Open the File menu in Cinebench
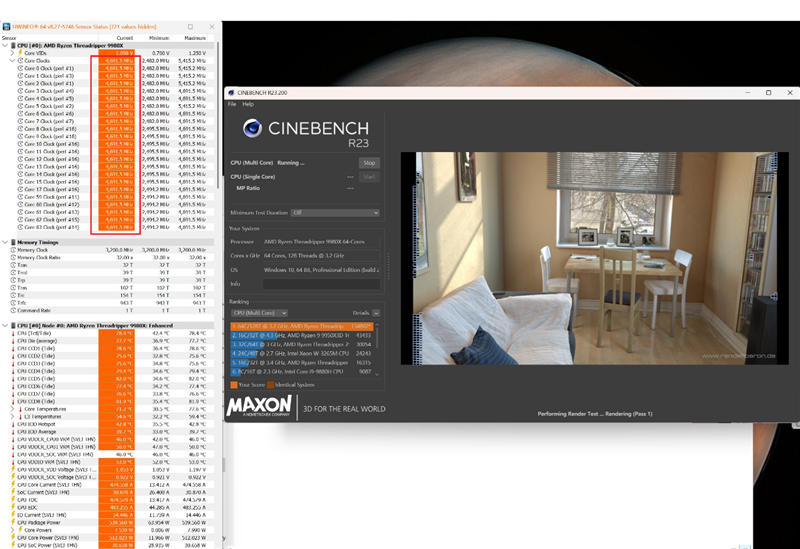This screenshot has width=800, height=549. tap(232, 104)
